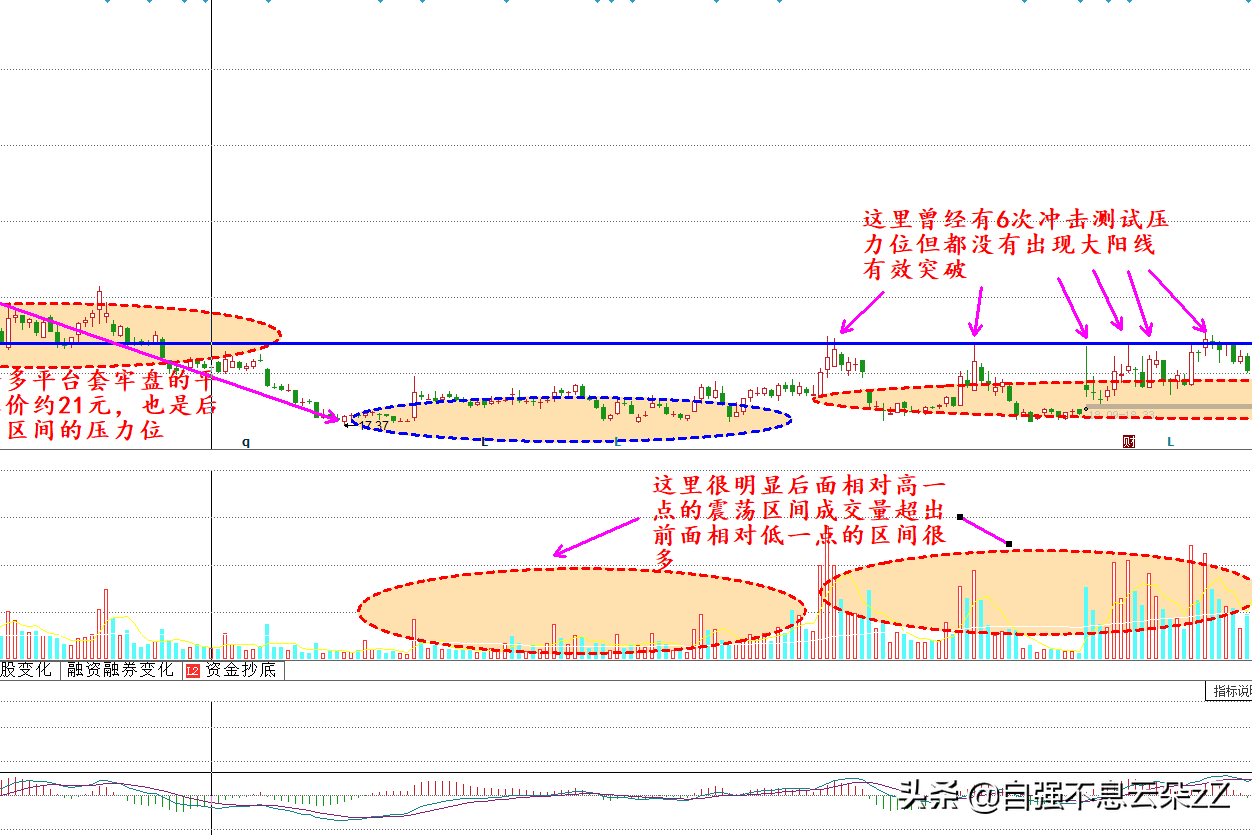The width and height of the screenshot is (1253, 835).
Task: Click the q marker under the price chart
Action: point(246,441)
